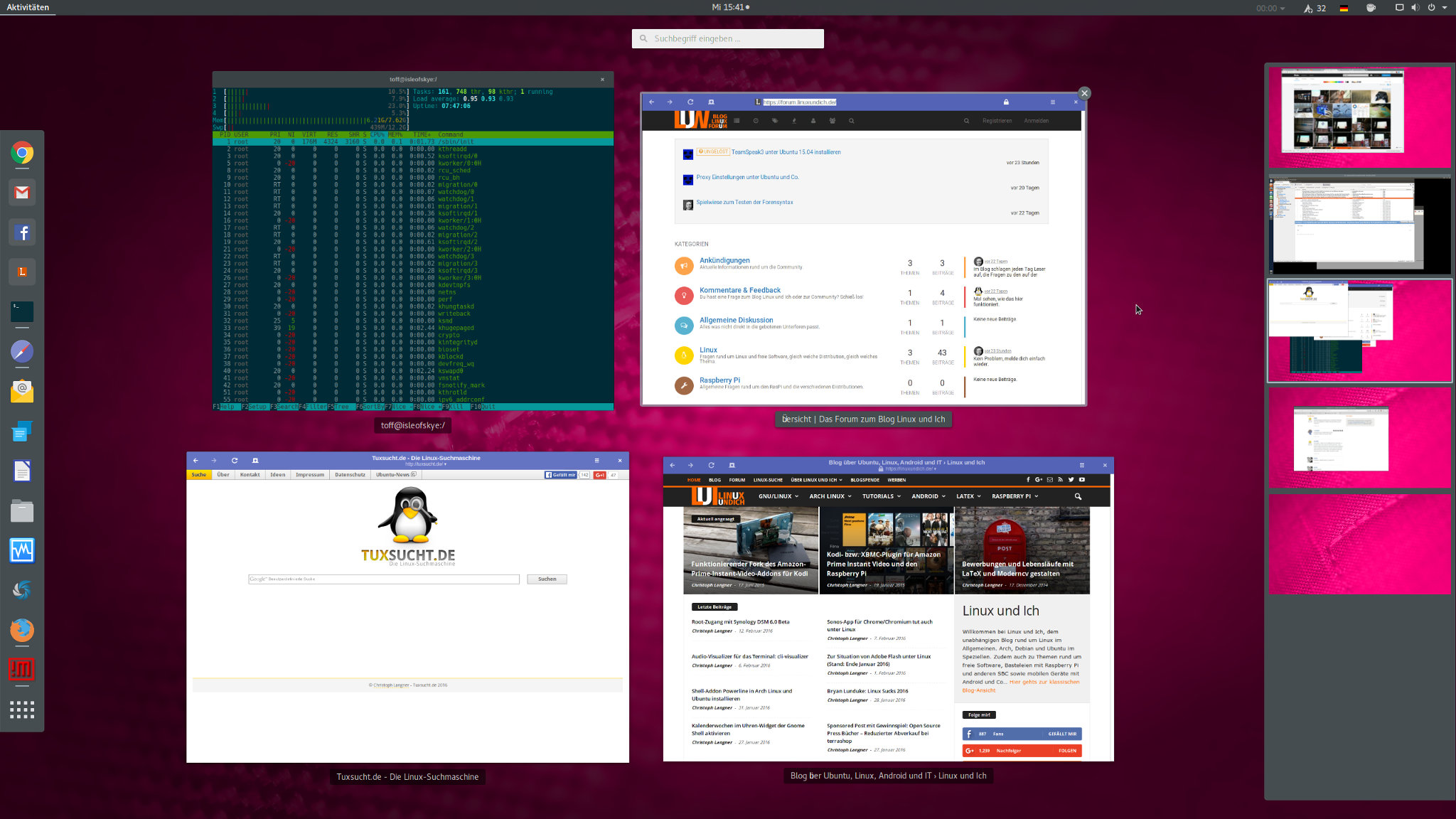
Task: Click the Suchen button on Tuxsucht.de
Action: click(x=547, y=579)
